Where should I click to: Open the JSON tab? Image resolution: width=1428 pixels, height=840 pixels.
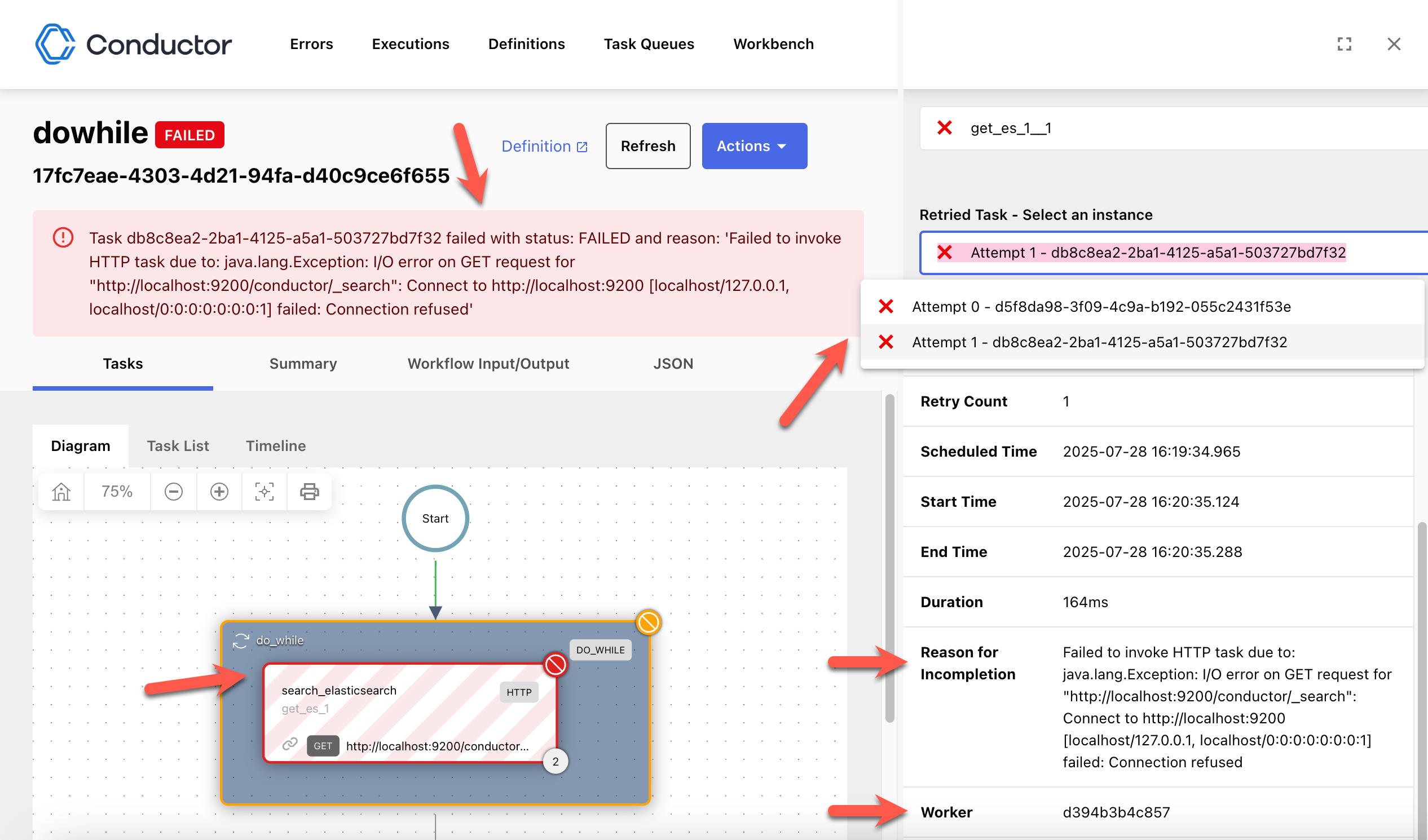(x=673, y=364)
